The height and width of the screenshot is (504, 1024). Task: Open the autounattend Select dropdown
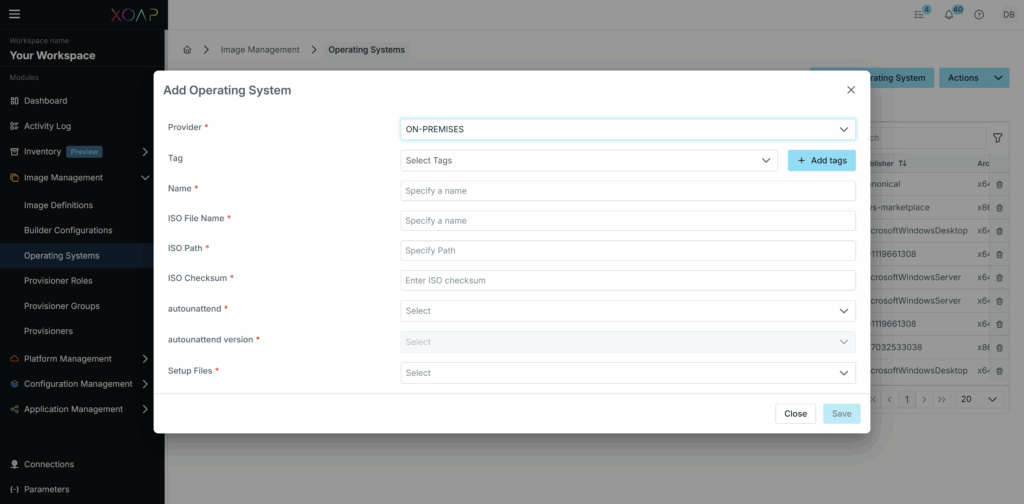coord(628,311)
